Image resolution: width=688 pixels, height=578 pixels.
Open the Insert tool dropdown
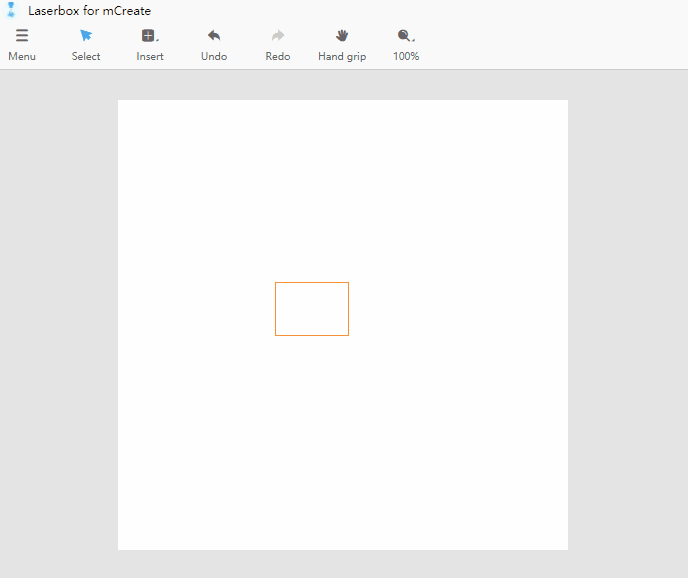pyautogui.click(x=150, y=36)
